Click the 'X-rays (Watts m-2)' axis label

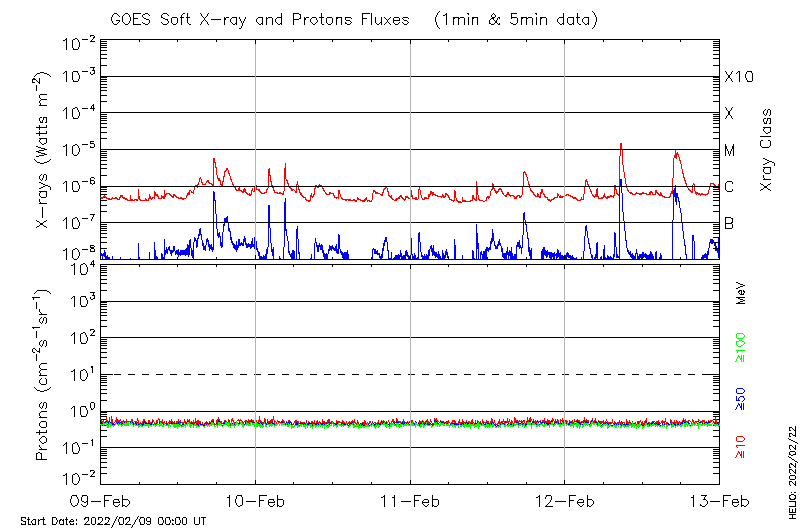pyautogui.click(x=44, y=150)
